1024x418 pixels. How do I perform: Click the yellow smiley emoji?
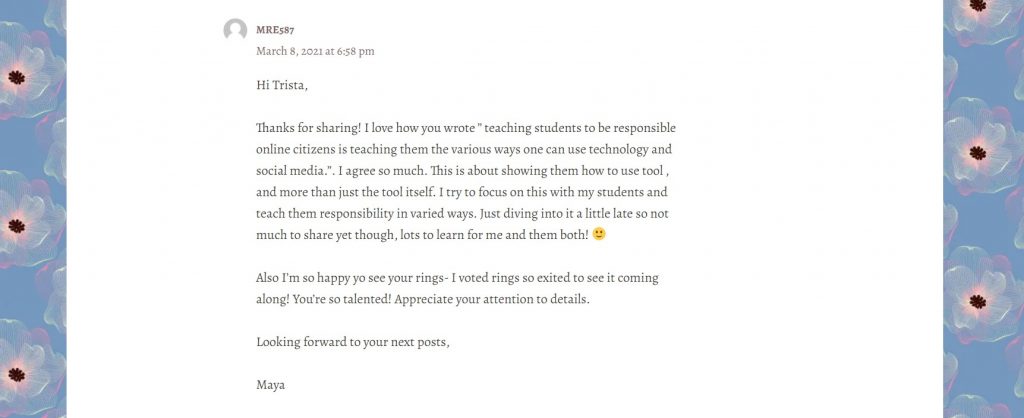tap(599, 234)
